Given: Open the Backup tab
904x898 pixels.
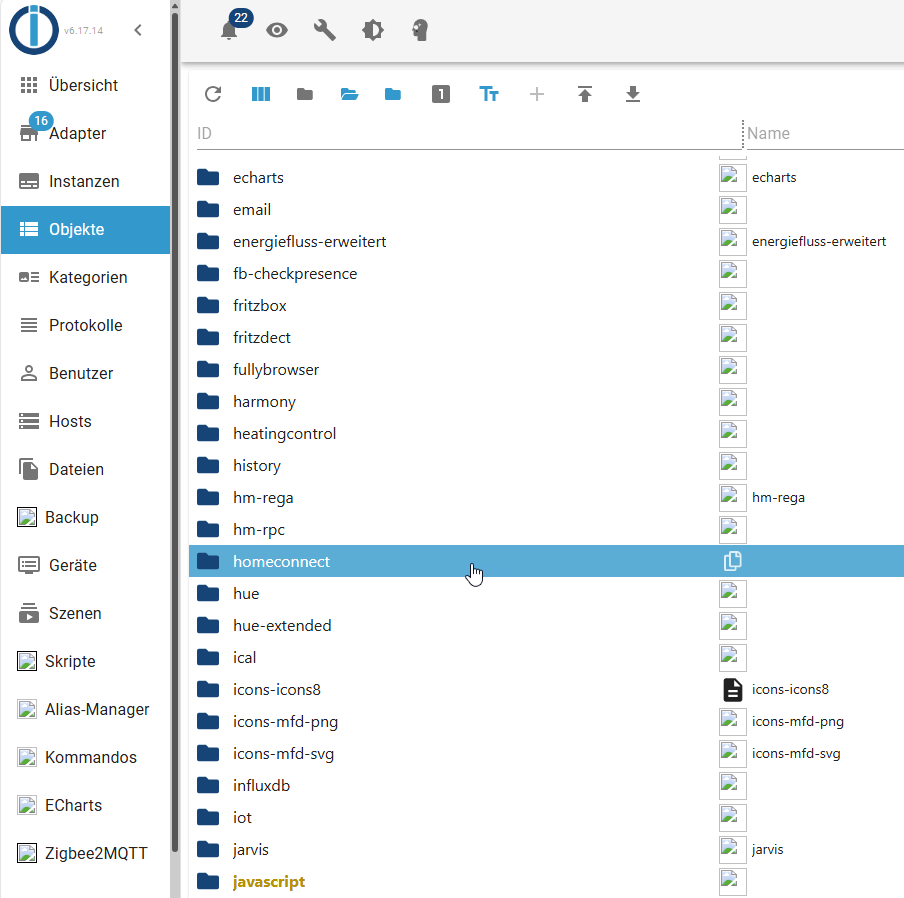Looking at the screenshot, I should tap(85, 518).
